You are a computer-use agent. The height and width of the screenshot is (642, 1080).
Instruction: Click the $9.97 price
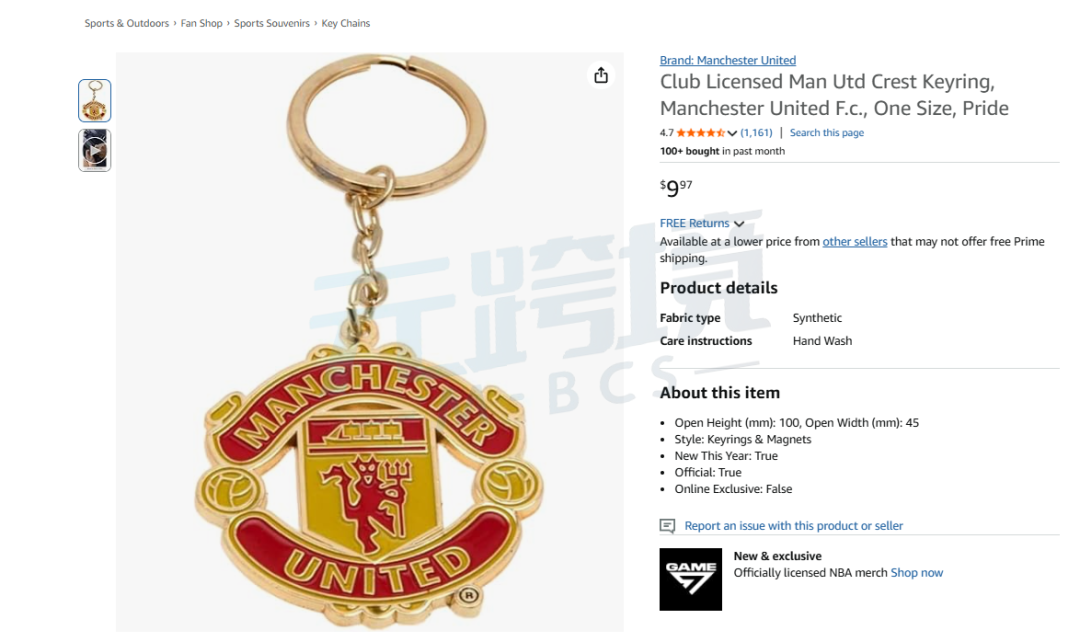click(676, 187)
